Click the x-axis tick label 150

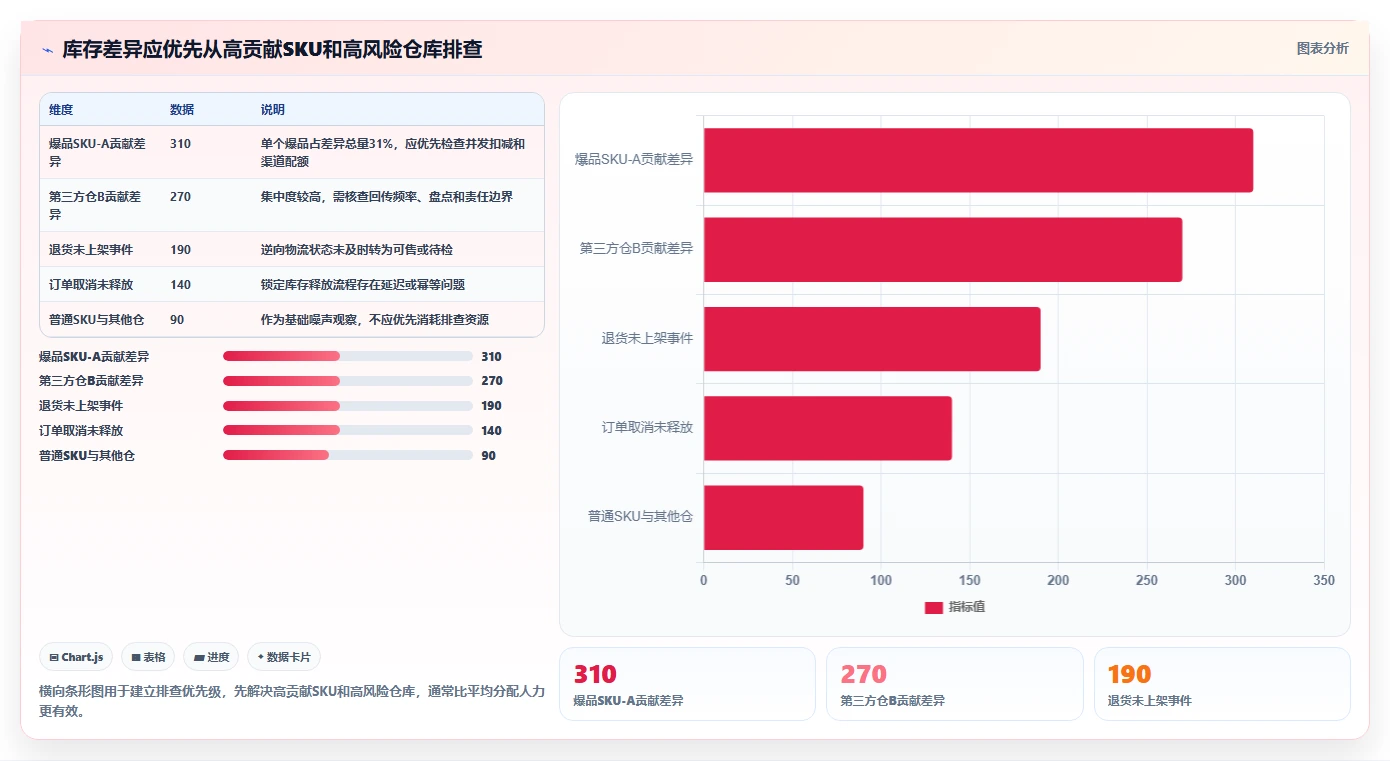(x=969, y=581)
